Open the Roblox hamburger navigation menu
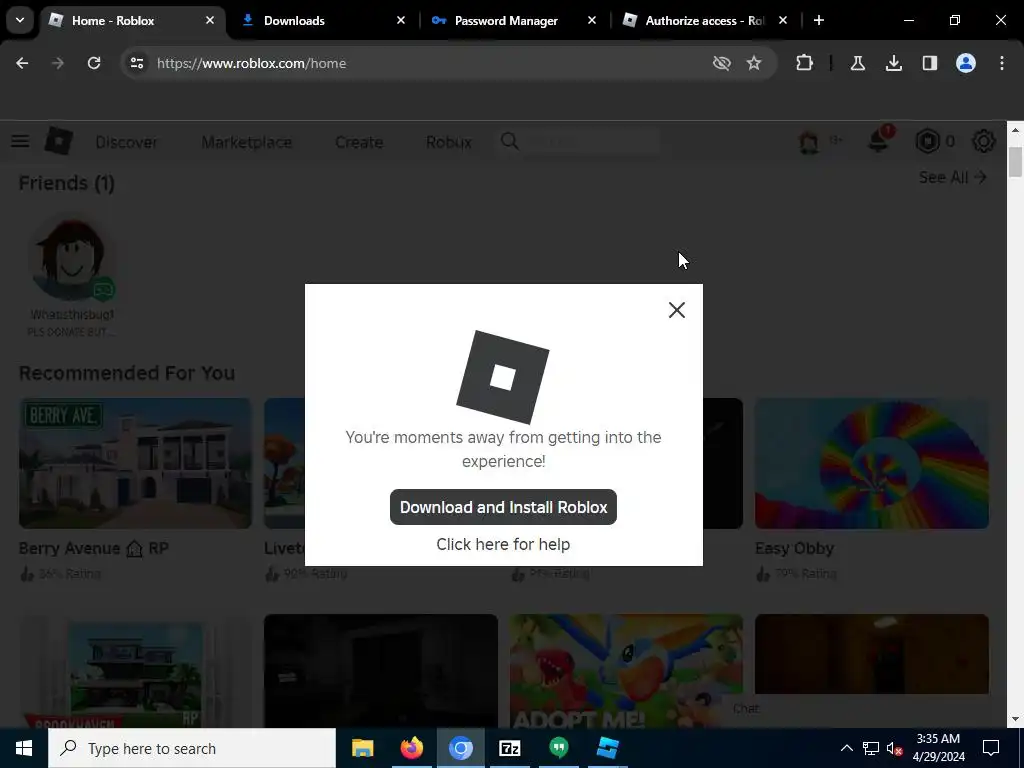1024x768 pixels. [20, 141]
